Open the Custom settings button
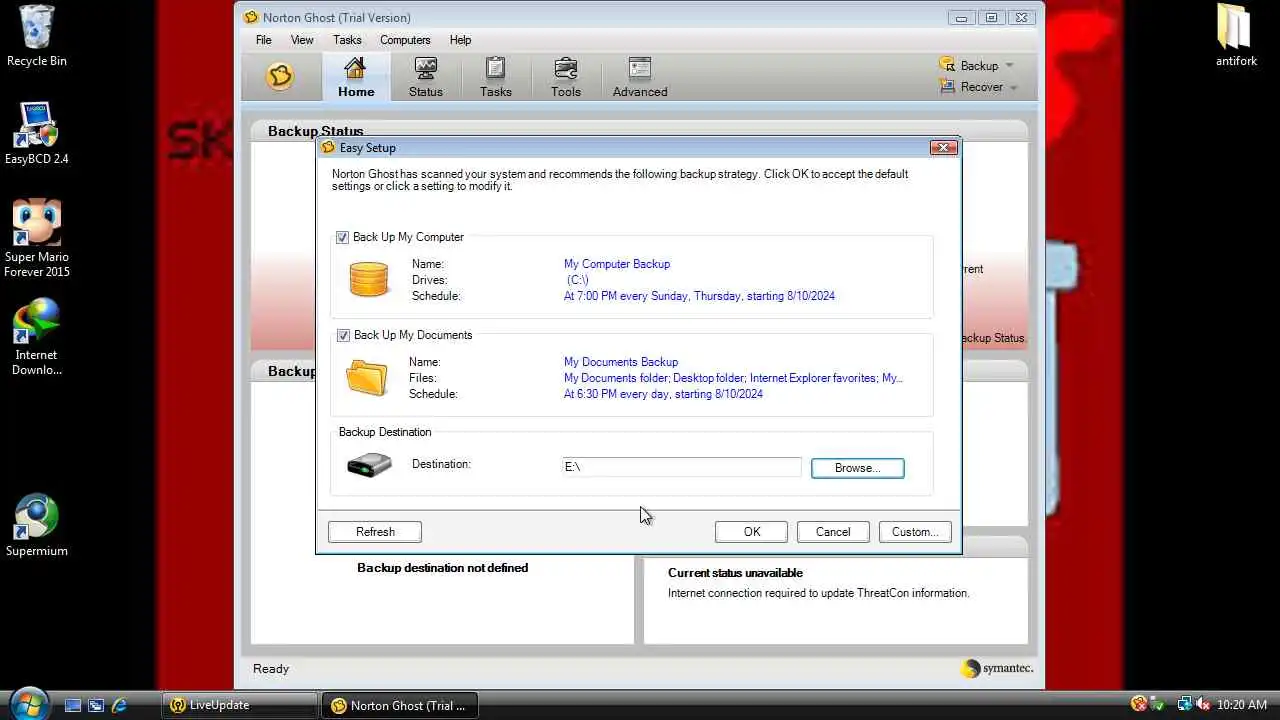This screenshot has width=1280, height=720. tap(915, 532)
